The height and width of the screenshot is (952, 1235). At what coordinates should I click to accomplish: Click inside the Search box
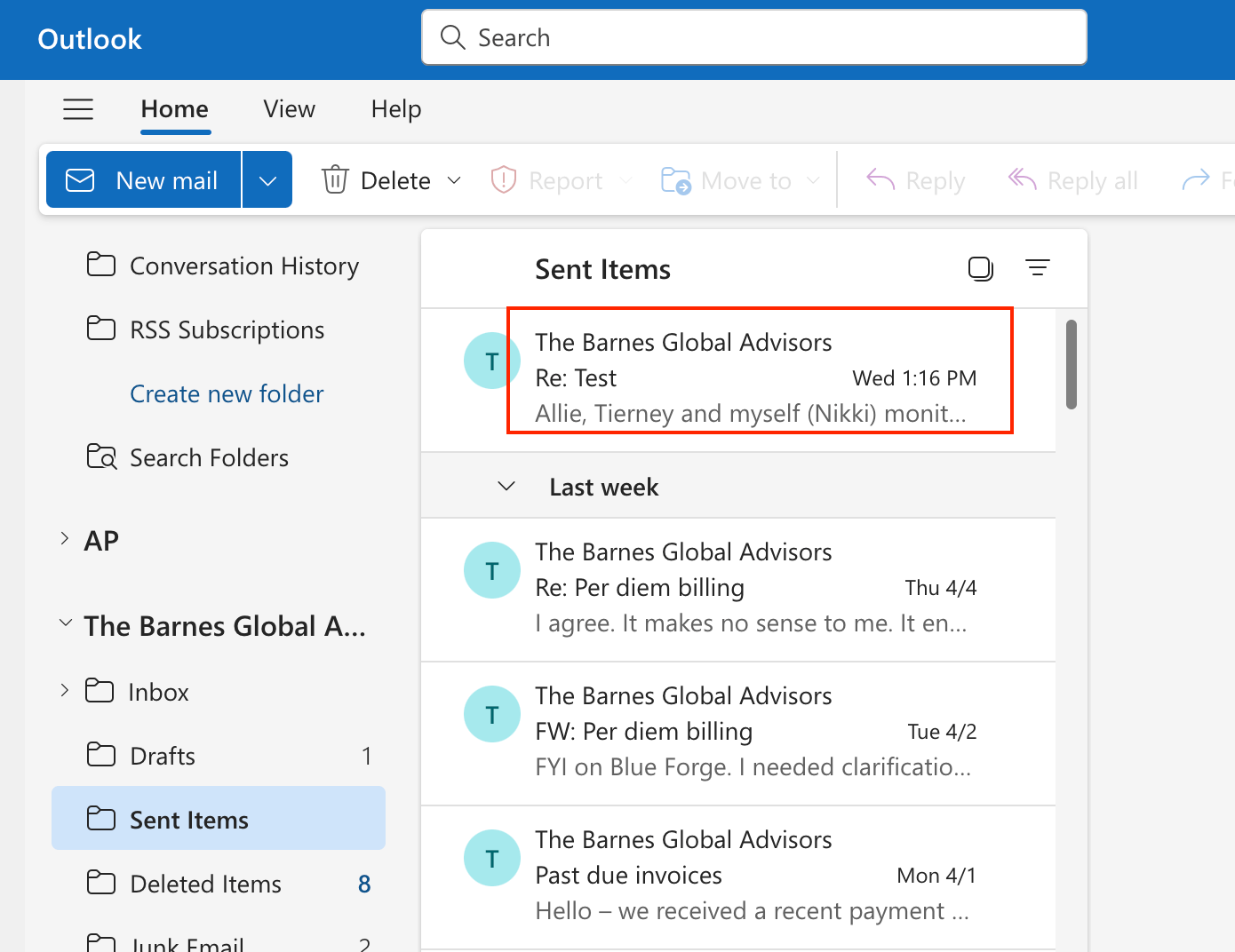tap(754, 37)
